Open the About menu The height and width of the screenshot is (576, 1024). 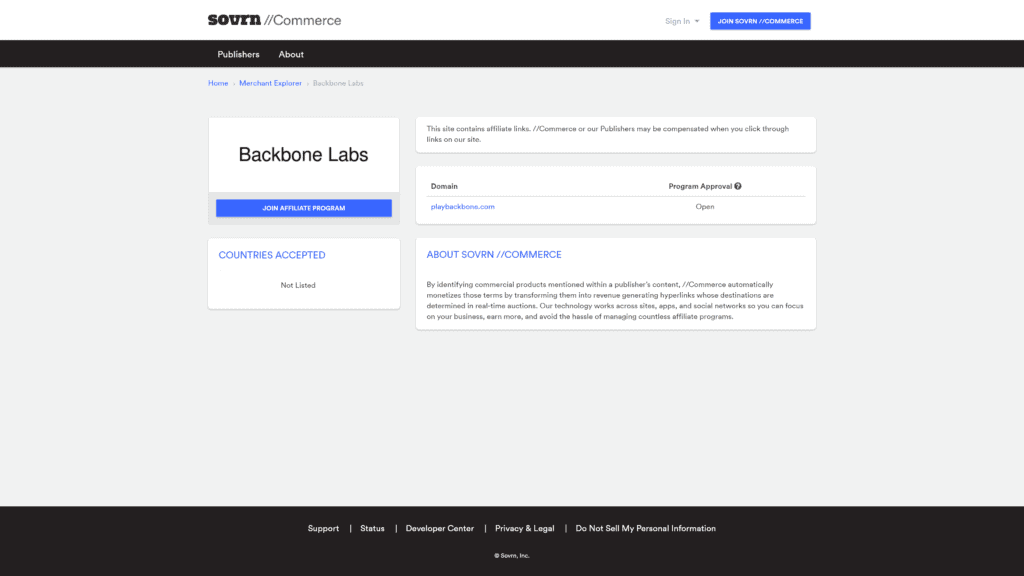(291, 54)
